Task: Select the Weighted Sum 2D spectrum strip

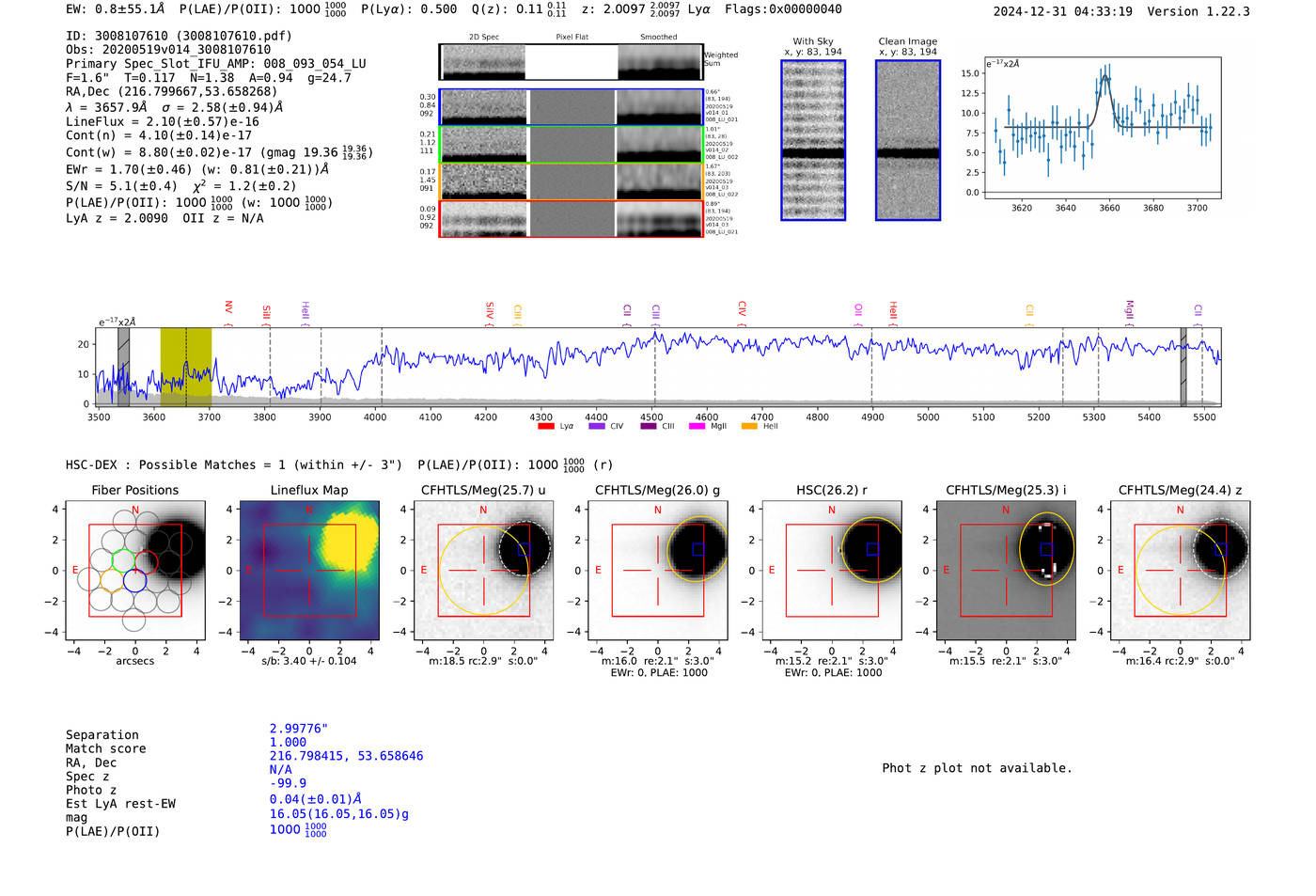Action: (571, 62)
